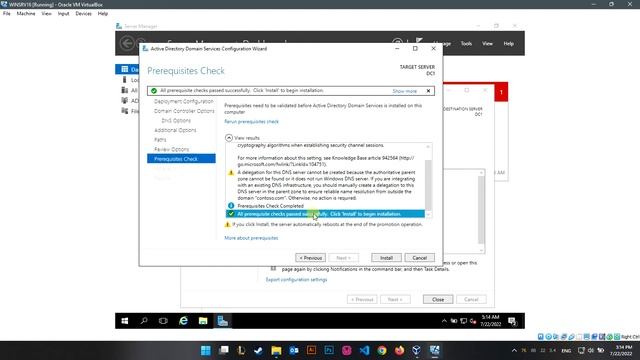Open VirtualBox File menu

pyautogui.click(x=7, y=13)
